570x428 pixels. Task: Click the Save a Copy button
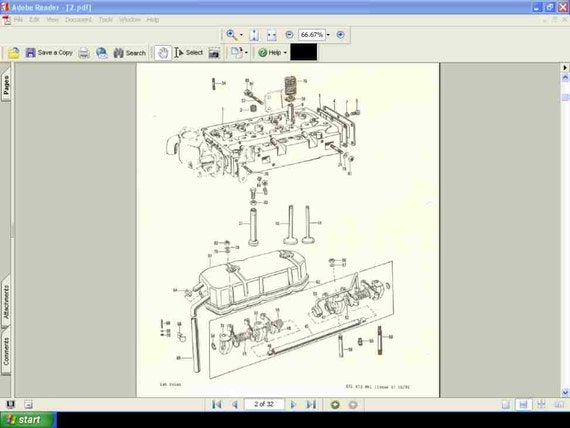[x=49, y=53]
